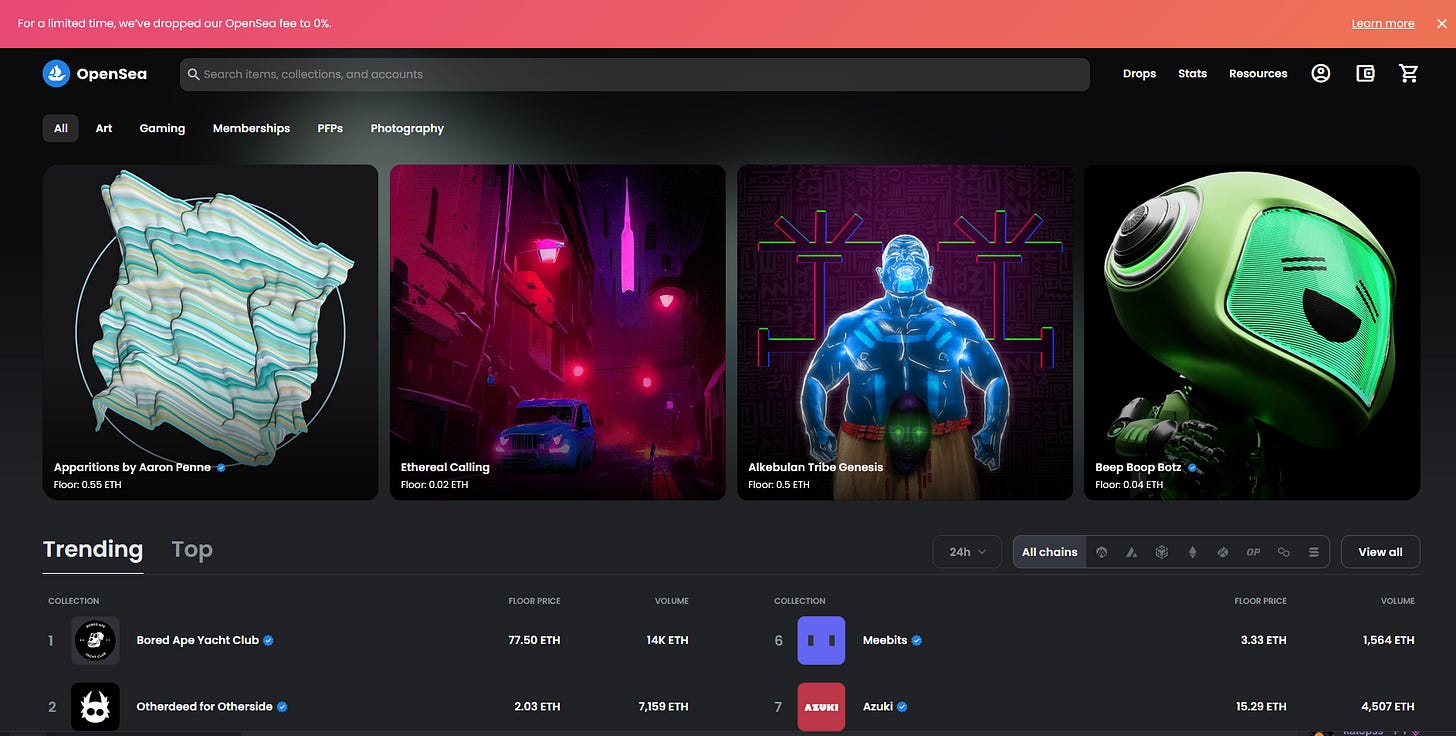The height and width of the screenshot is (736, 1456).
Task: Click Meebits verified badge
Action: point(917,640)
